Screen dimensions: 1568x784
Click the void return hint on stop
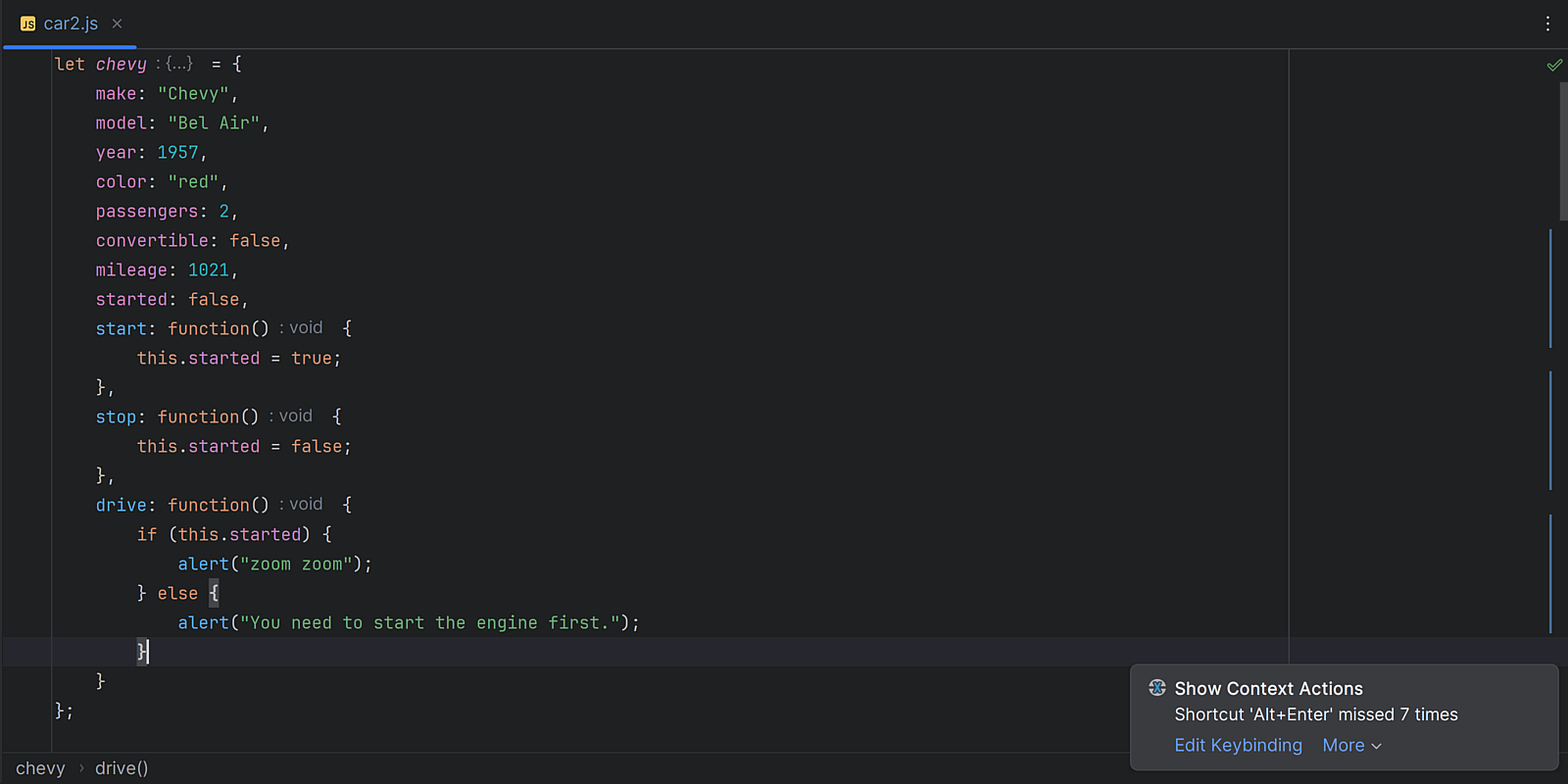[295, 416]
